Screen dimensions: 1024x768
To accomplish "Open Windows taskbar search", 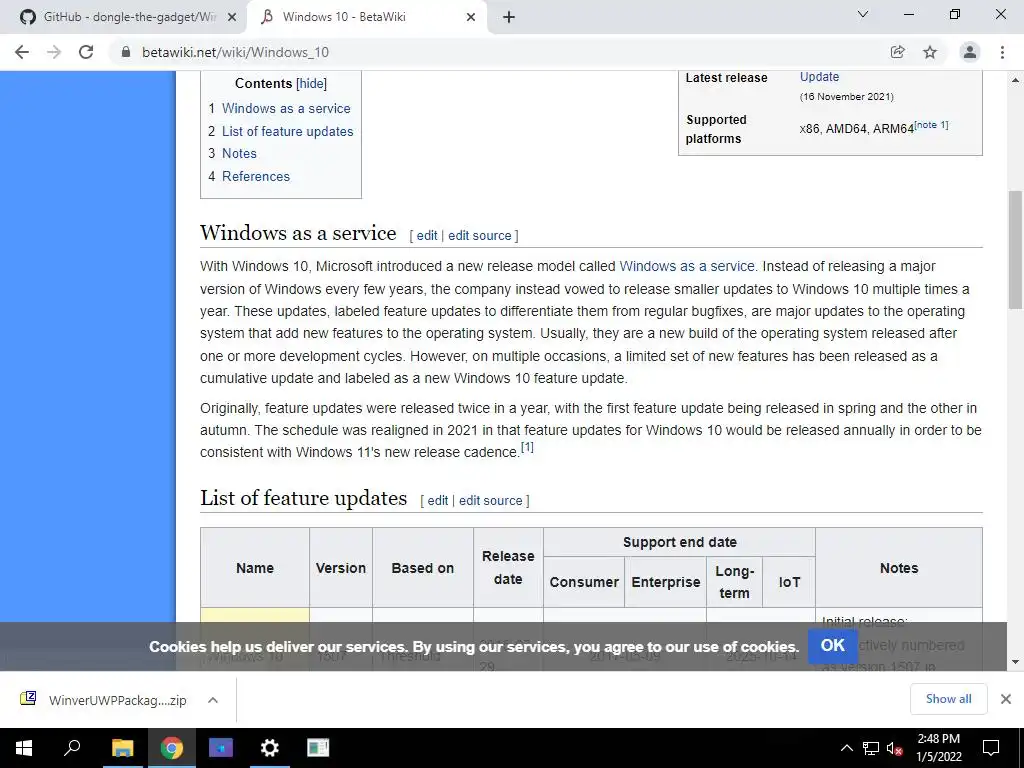I will (x=72, y=748).
